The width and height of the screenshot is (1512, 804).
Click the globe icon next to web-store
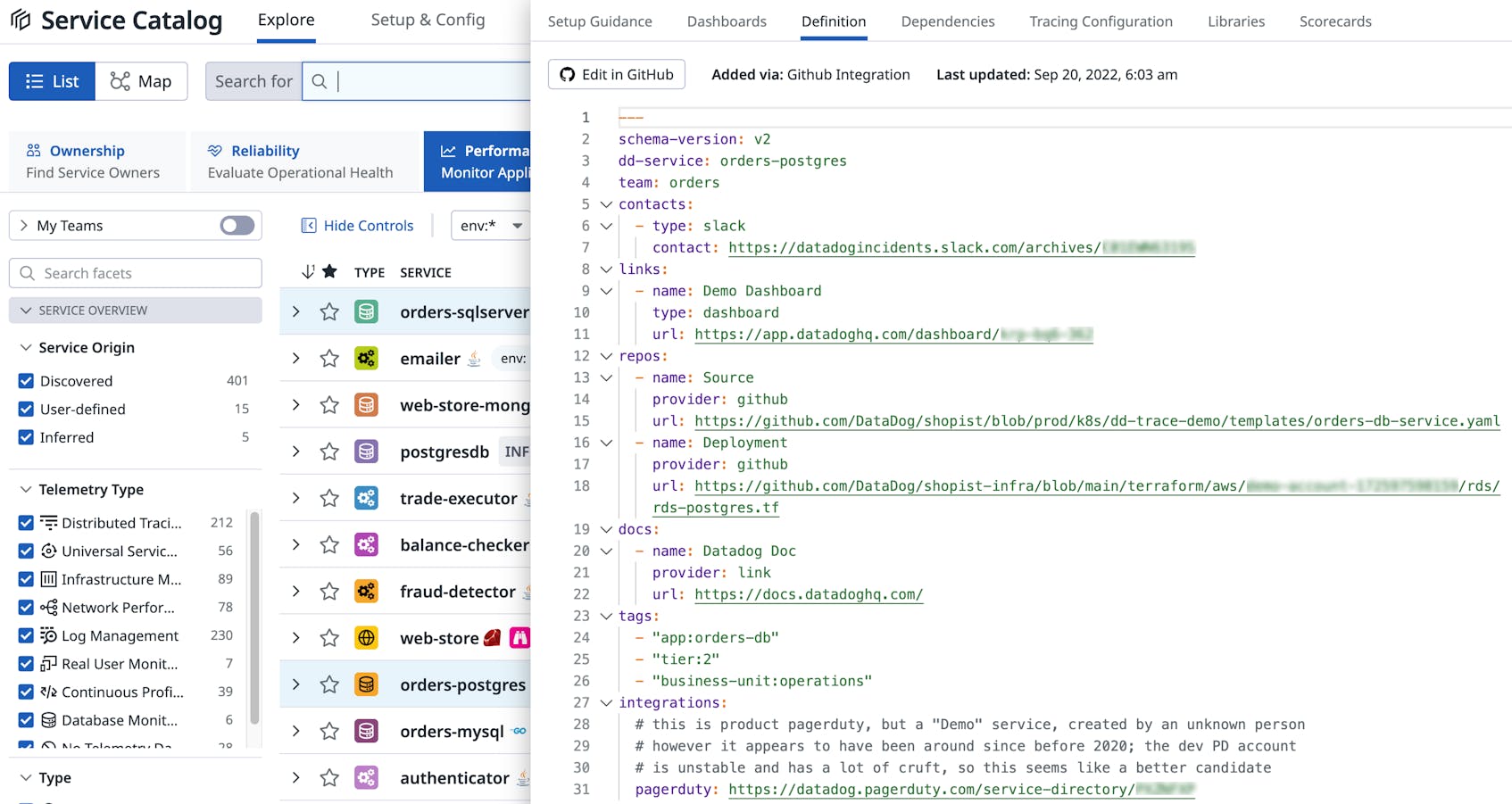366,637
